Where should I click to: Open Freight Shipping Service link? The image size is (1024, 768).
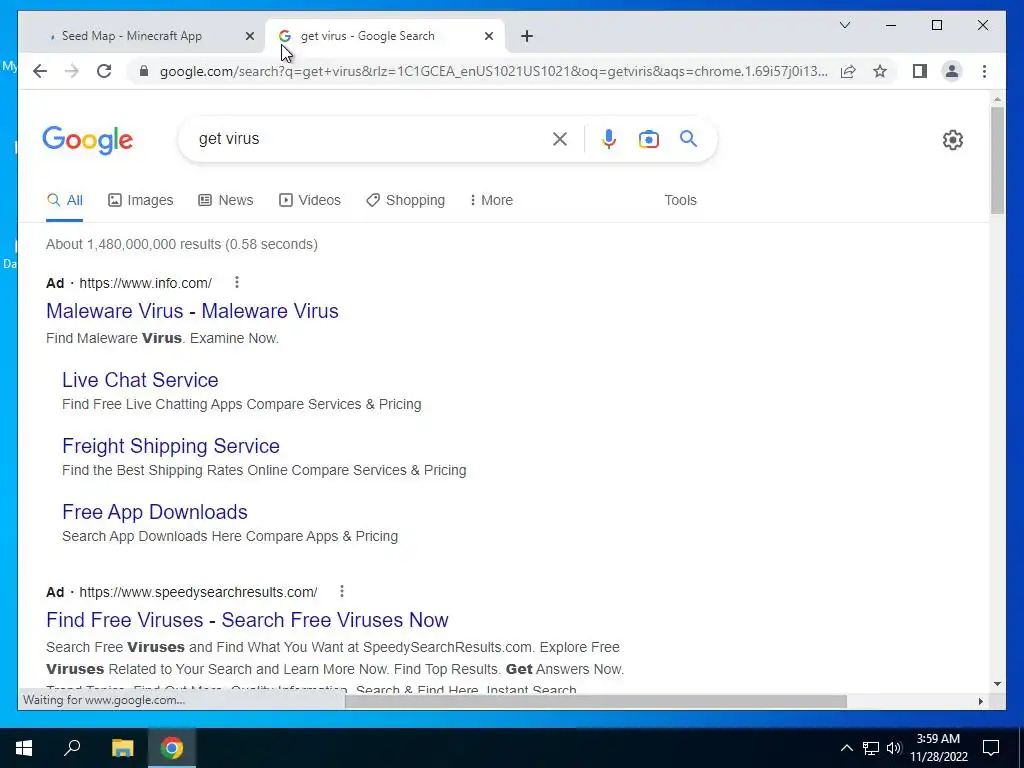coord(170,446)
